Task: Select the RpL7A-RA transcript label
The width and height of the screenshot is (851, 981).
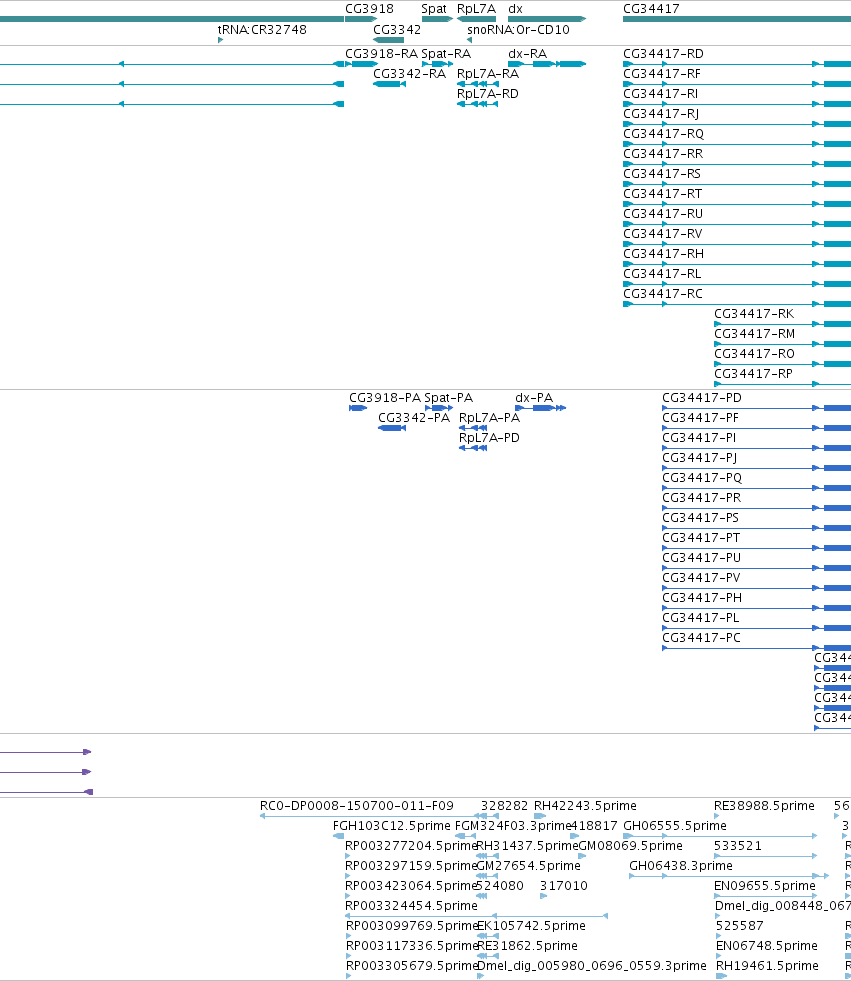Action: pyautogui.click(x=487, y=74)
